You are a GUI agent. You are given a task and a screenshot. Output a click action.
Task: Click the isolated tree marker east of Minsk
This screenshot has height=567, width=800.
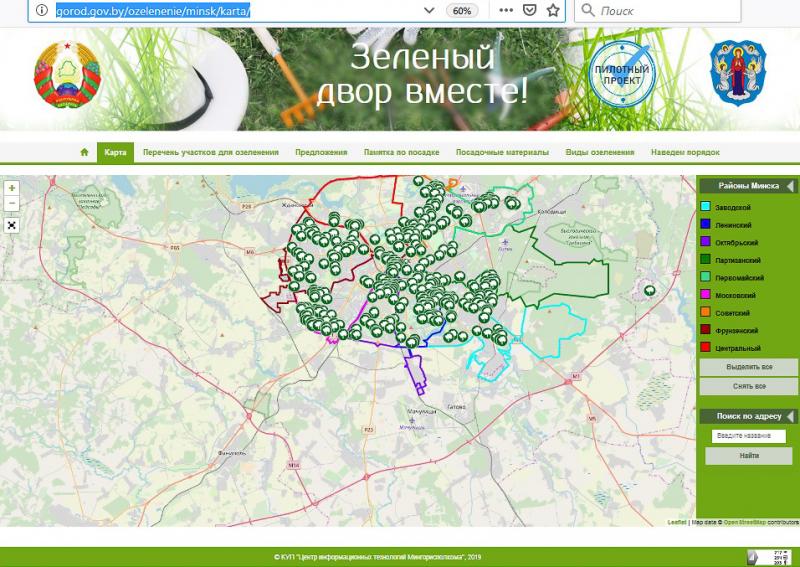pyautogui.click(x=649, y=290)
